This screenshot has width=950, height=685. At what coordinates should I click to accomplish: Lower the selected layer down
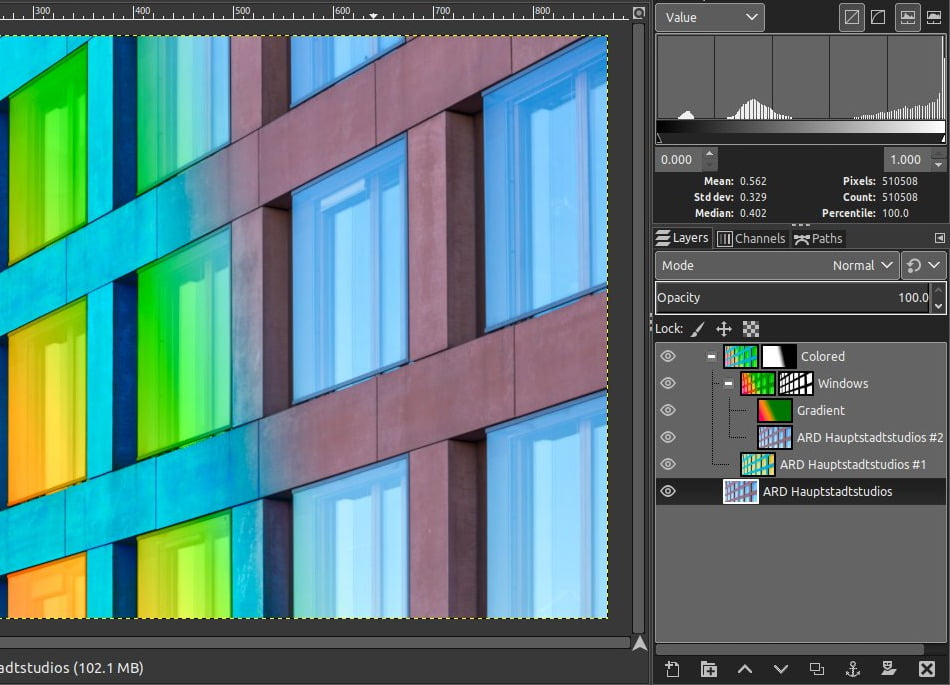781,668
